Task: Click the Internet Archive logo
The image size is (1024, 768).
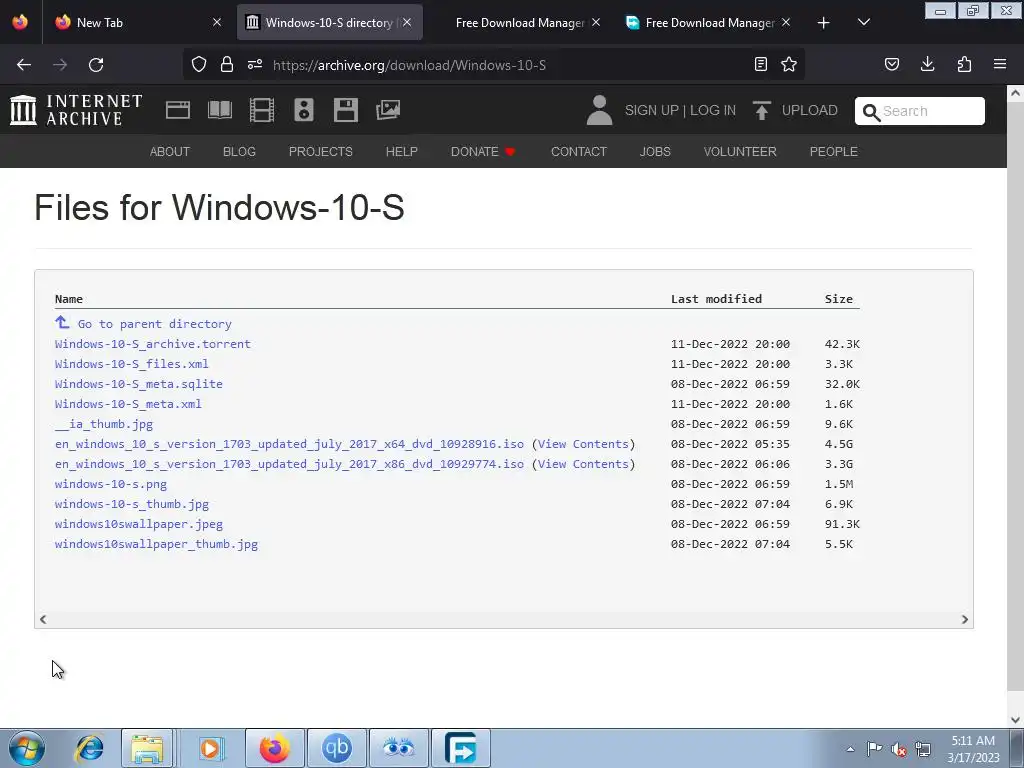Action: click(76, 110)
